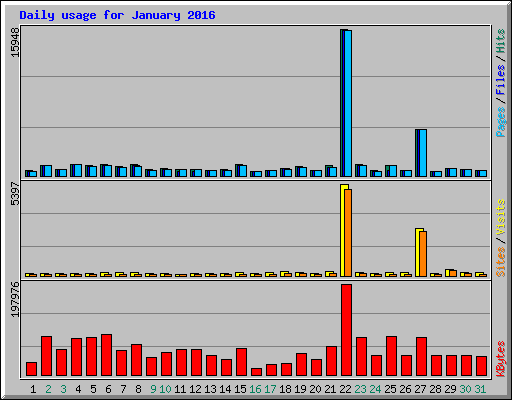Click the red KBytes bar for day 6
Screen dimensions: 512x400
point(106,355)
